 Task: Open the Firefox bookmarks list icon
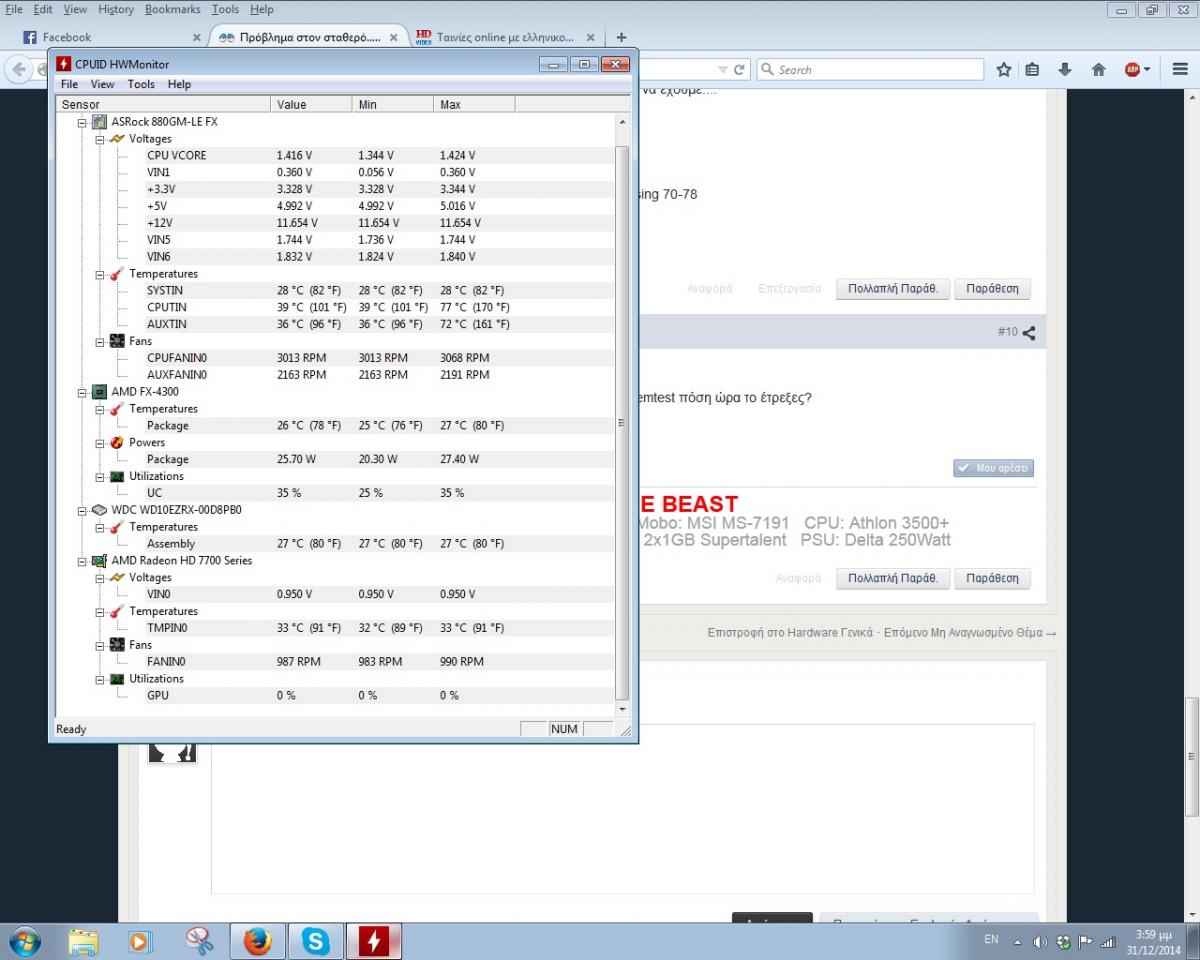(1033, 69)
